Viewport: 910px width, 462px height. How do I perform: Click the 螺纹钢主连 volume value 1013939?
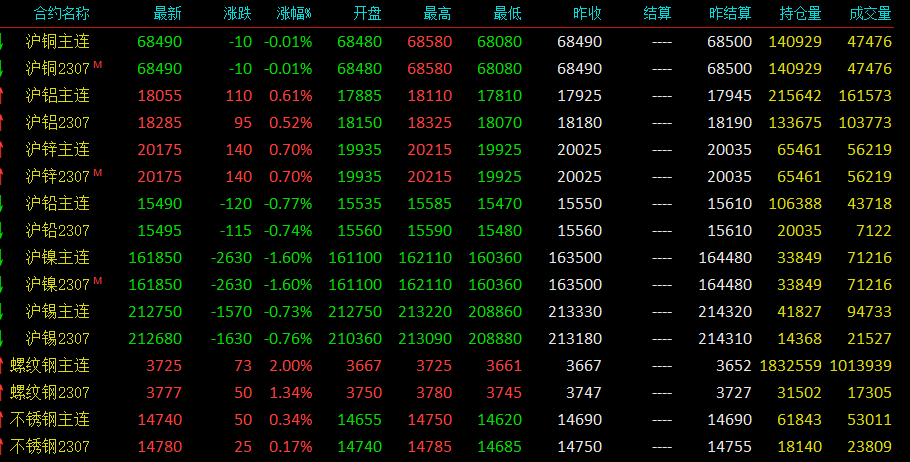[x=861, y=366]
